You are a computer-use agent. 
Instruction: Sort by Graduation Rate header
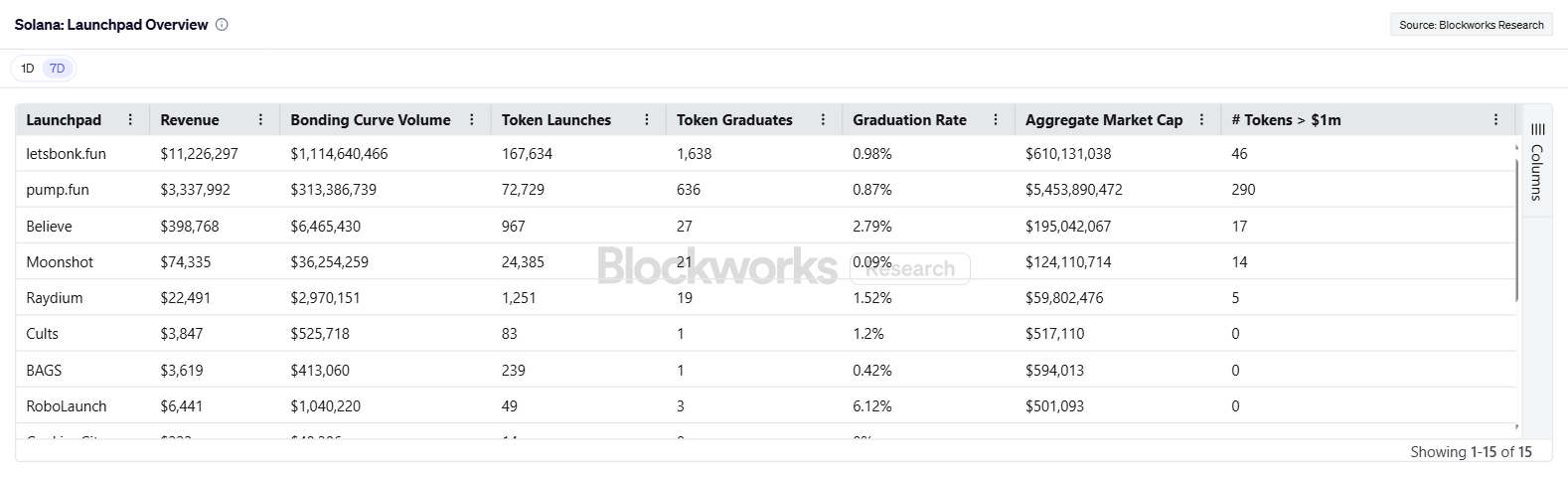tap(909, 120)
